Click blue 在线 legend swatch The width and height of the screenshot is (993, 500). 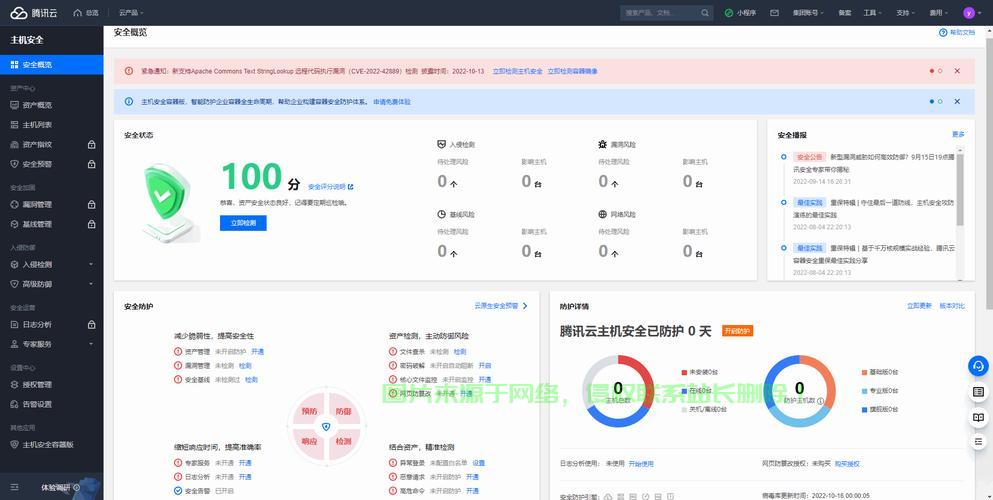684,391
